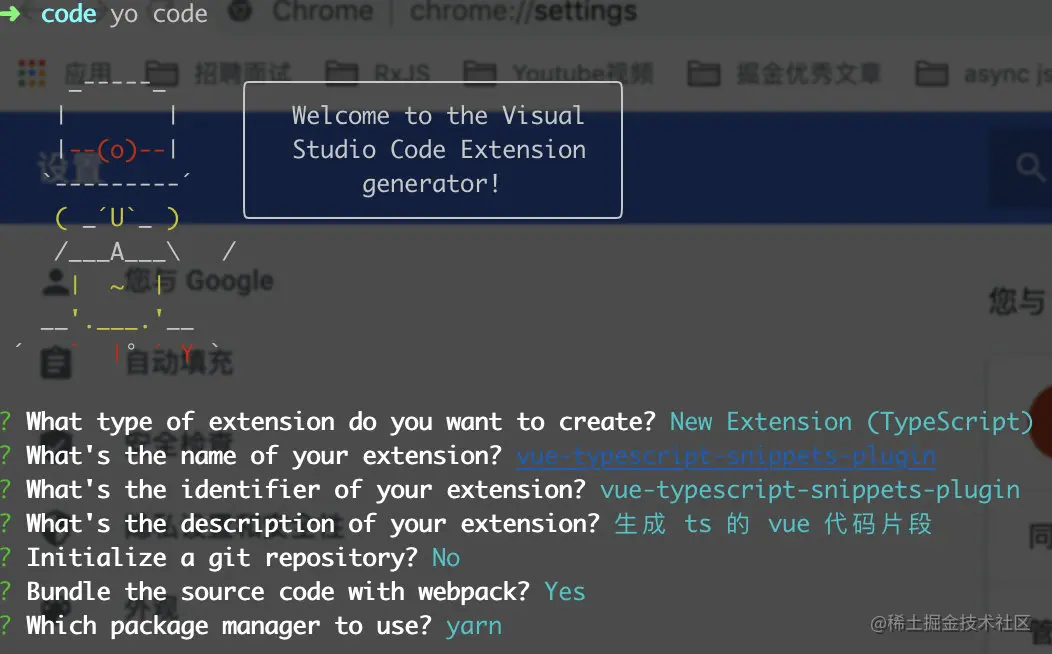Open the 招聘面试 bookmarks folder

218,73
